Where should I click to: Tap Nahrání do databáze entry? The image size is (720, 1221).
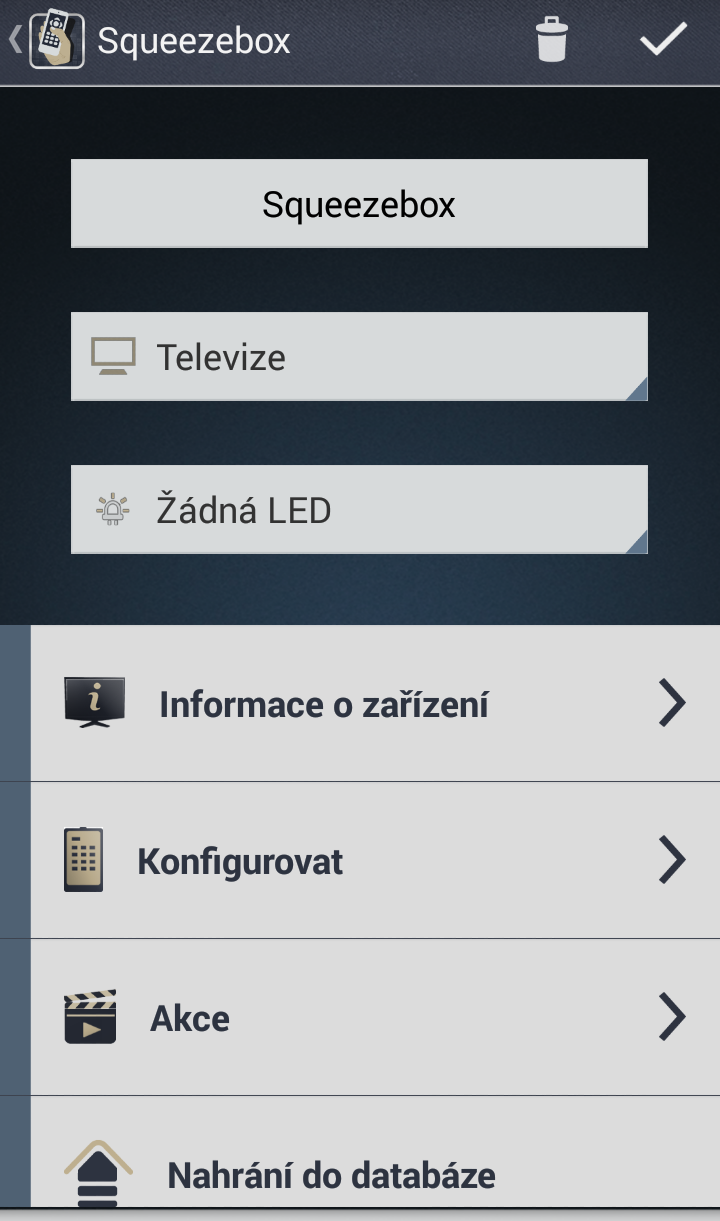point(331,1175)
